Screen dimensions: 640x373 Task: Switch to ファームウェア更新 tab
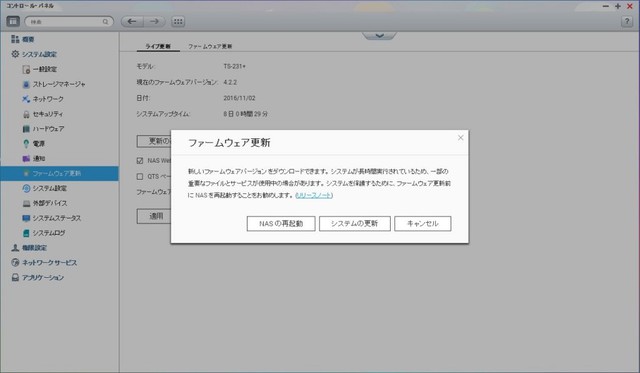click(x=210, y=46)
